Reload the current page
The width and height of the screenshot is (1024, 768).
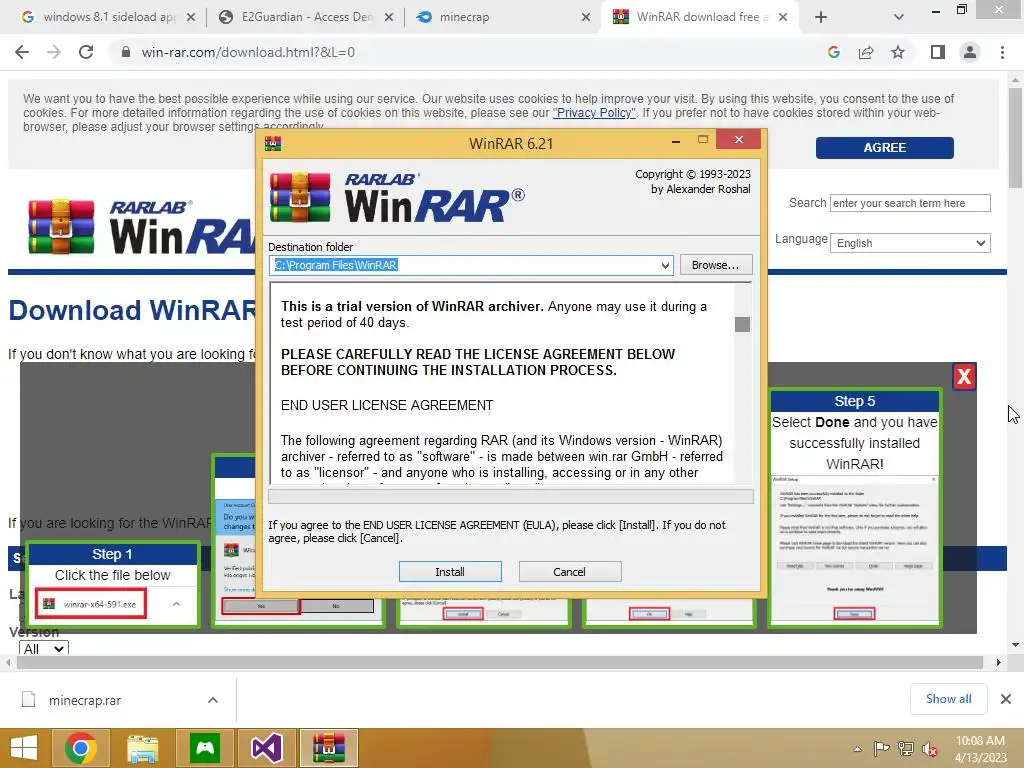86,52
